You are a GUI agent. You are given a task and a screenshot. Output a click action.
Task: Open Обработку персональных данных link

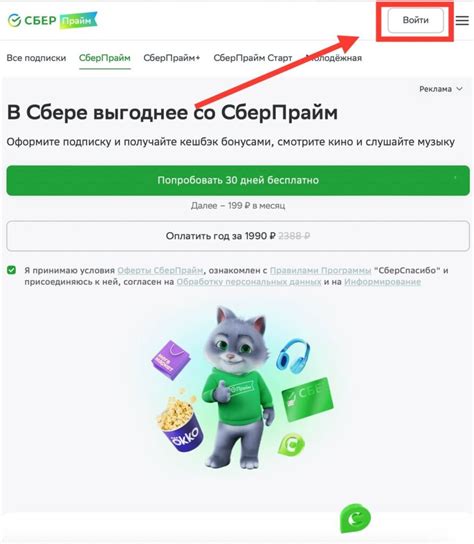point(249,282)
